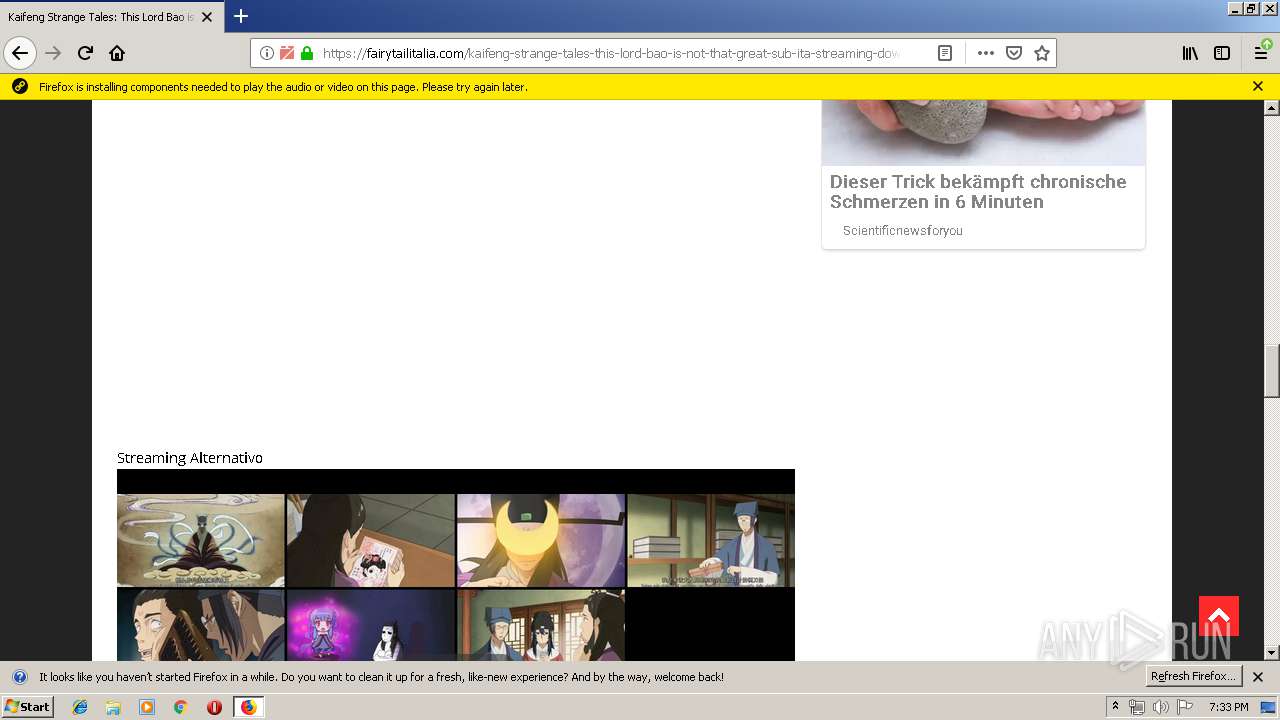Open Windows Explorer folder icon in taskbar
1280x720 pixels.
point(113,707)
